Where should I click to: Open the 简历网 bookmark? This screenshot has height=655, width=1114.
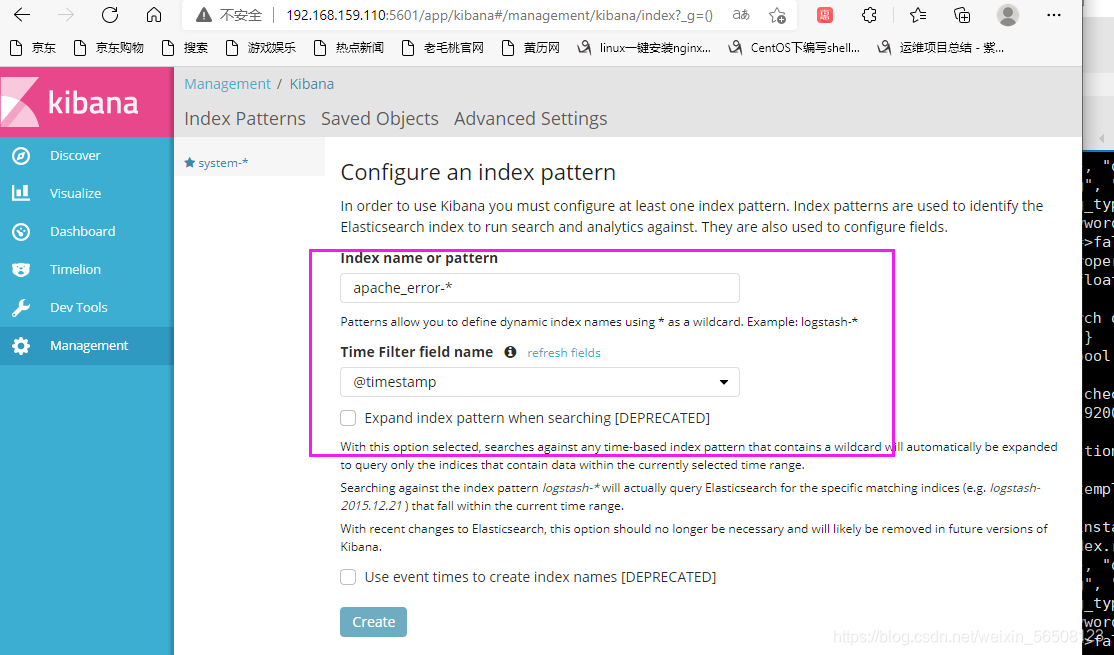click(530, 48)
